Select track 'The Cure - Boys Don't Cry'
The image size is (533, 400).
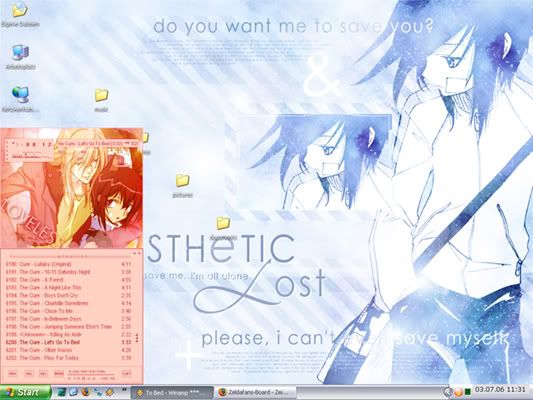point(68,295)
